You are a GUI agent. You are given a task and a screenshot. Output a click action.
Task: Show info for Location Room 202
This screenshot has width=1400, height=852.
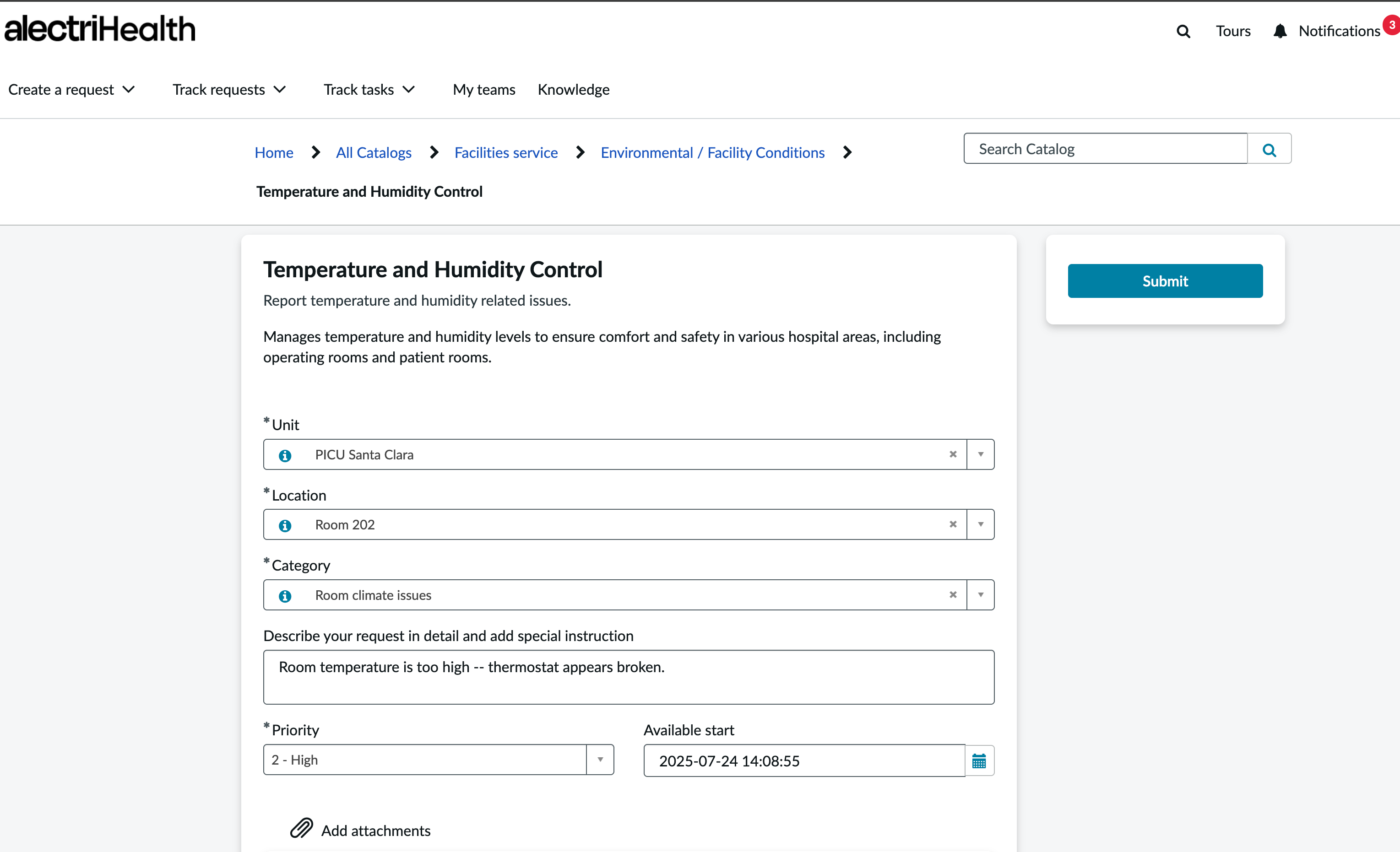pyautogui.click(x=285, y=525)
